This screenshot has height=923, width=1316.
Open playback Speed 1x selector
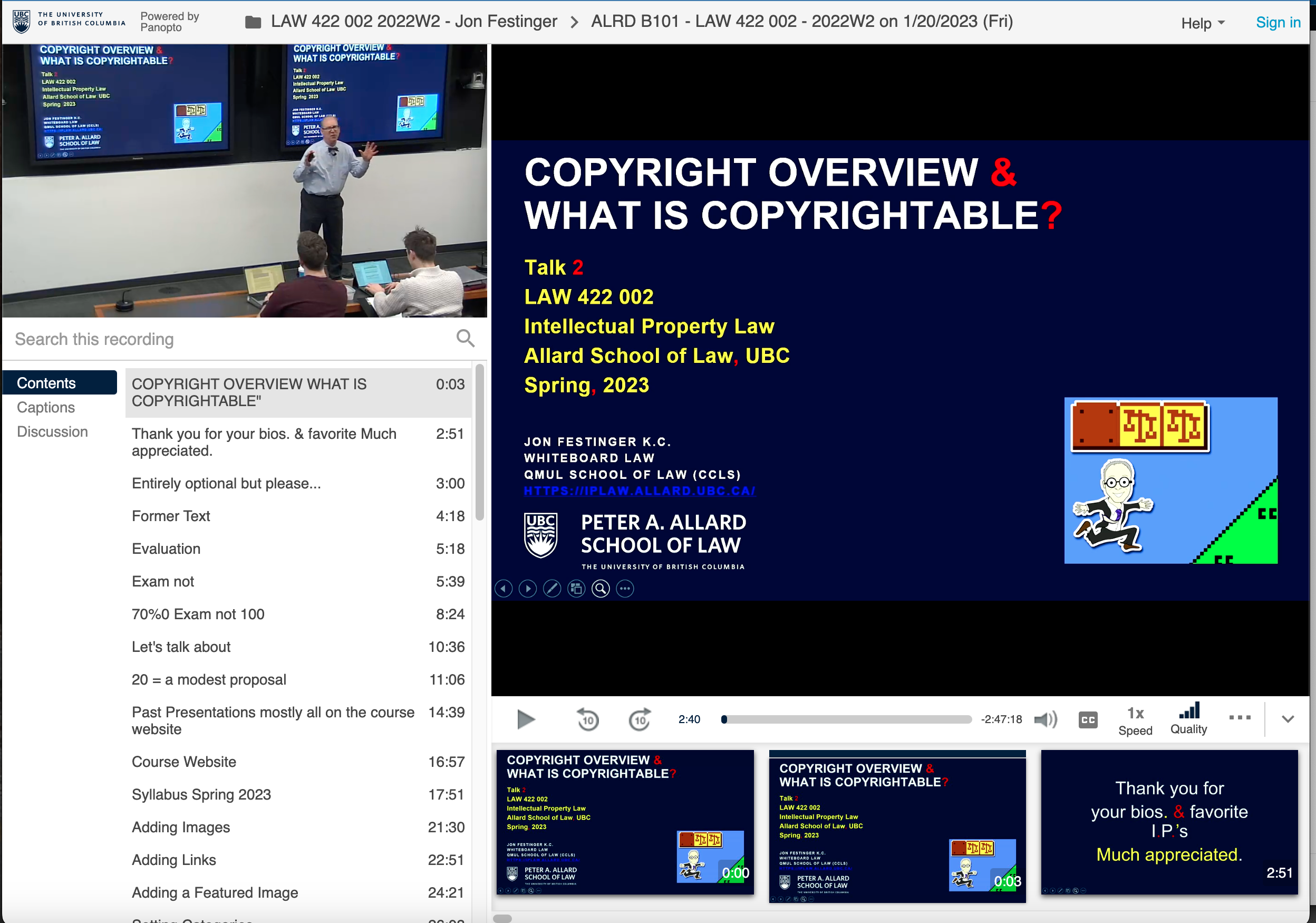pyautogui.click(x=1135, y=720)
